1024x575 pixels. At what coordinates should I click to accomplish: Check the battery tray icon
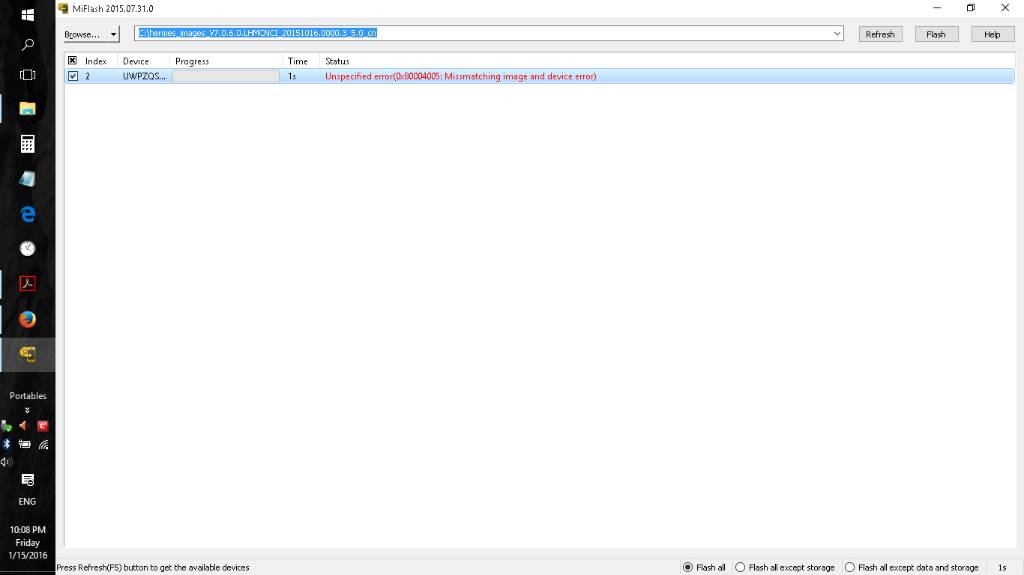point(25,444)
